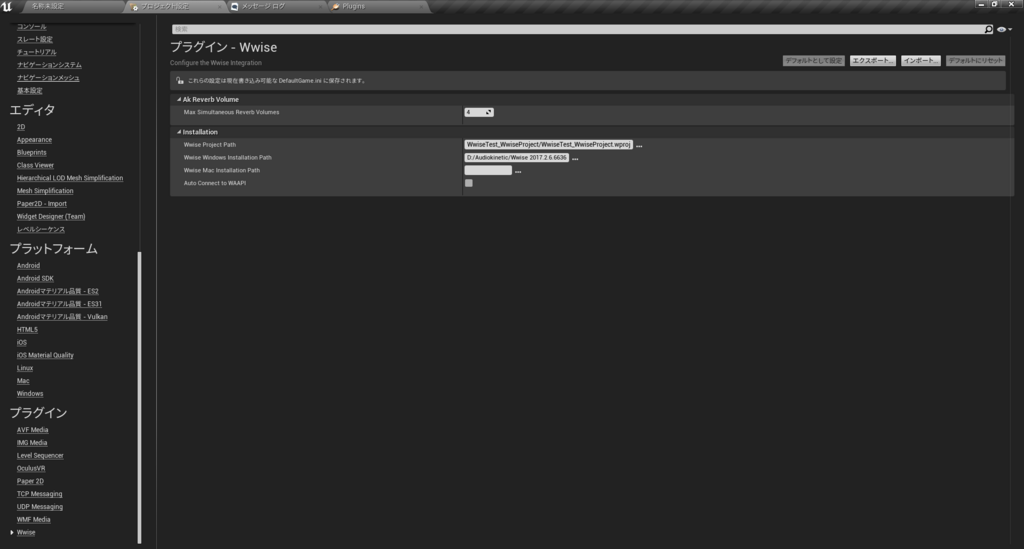
Task: Open OculusVR plugin settings
Action: 31,469
